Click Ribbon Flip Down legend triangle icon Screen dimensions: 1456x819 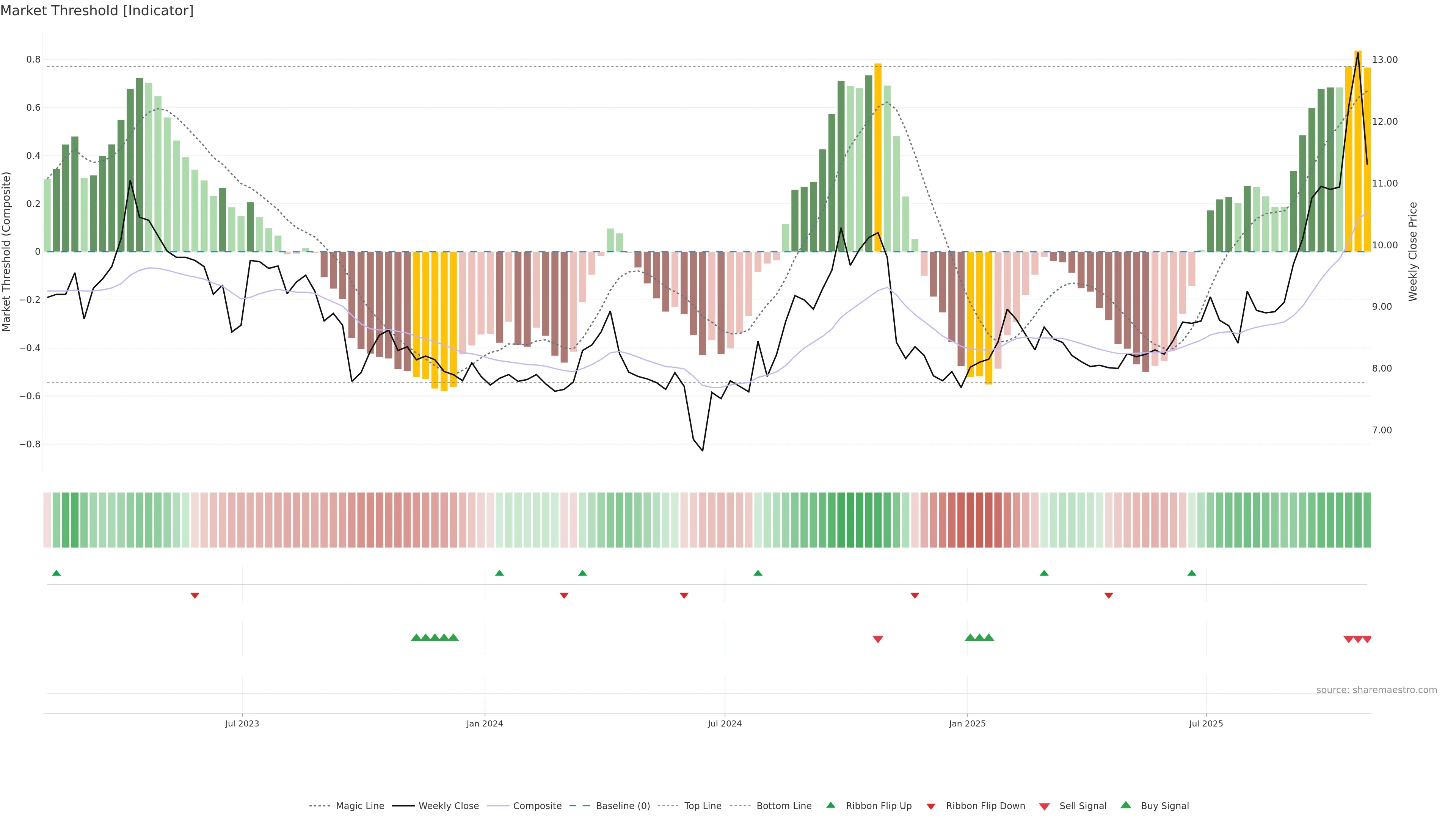931,806
